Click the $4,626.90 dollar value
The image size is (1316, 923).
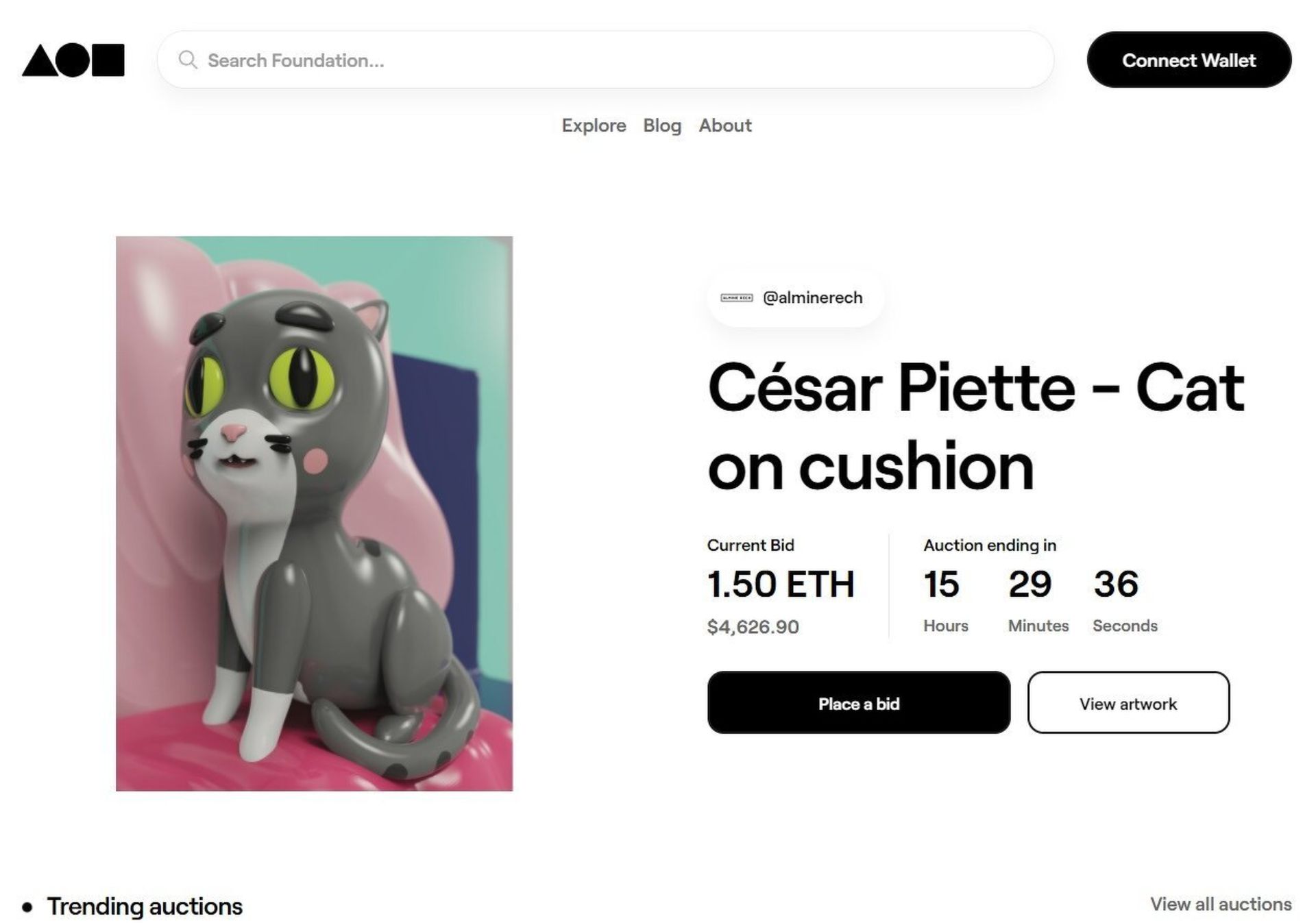click(x=753, y=627)
